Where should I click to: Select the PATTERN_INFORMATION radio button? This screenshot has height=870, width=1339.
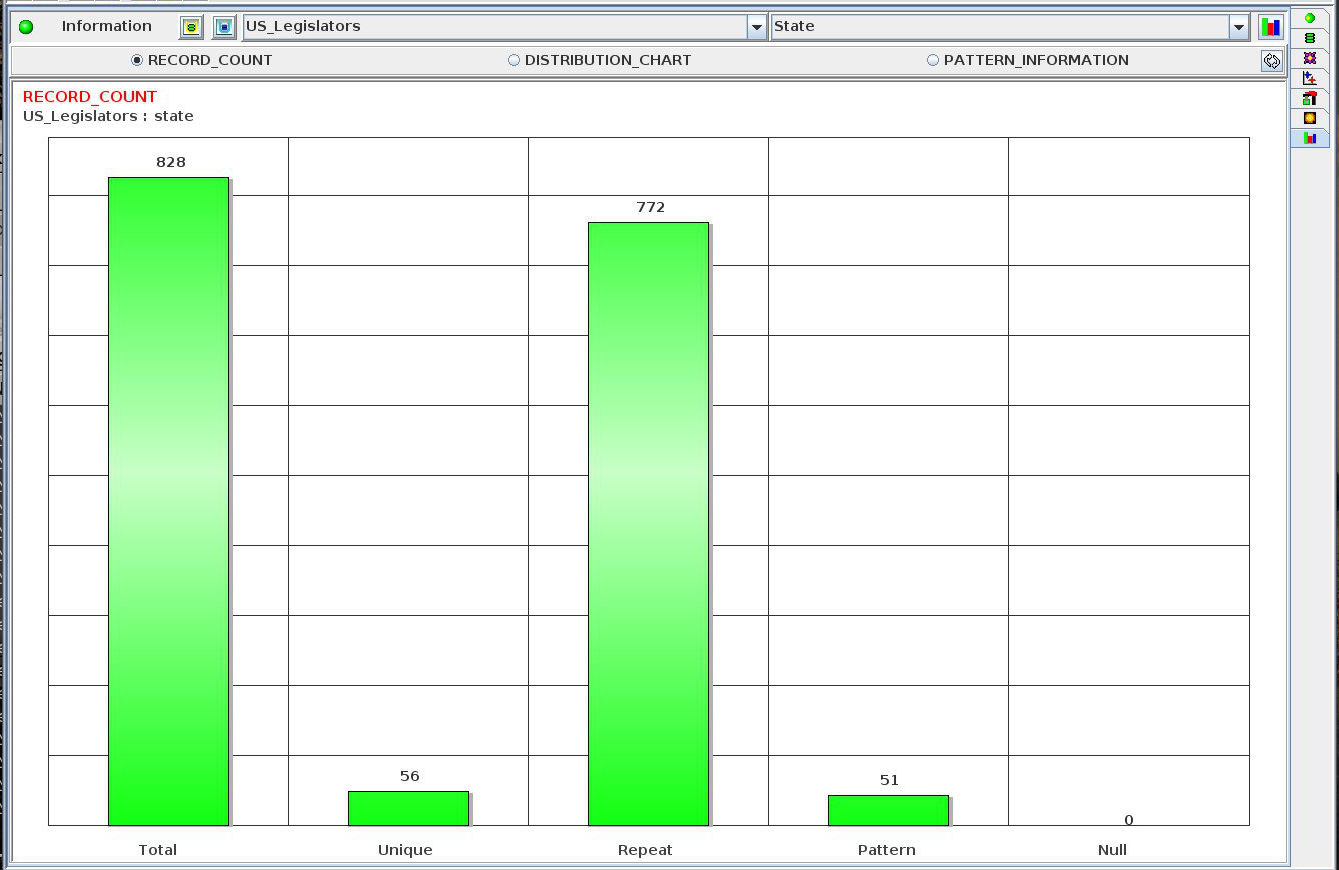933,60
